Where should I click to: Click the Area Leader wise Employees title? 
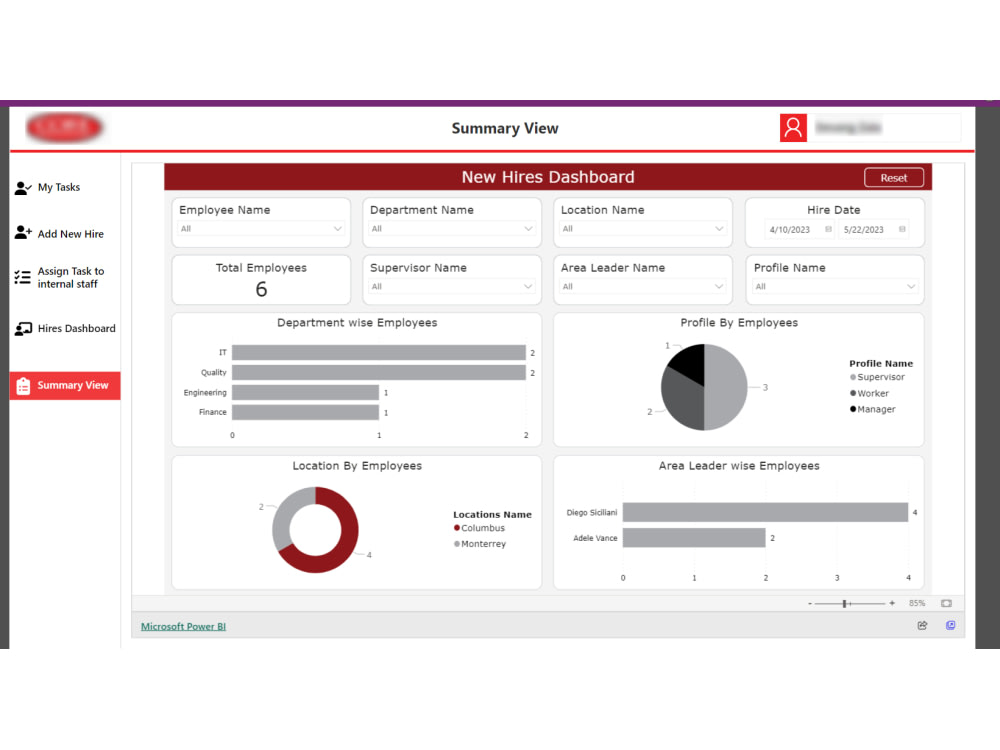pyautogui.click(x=739, y=466)
